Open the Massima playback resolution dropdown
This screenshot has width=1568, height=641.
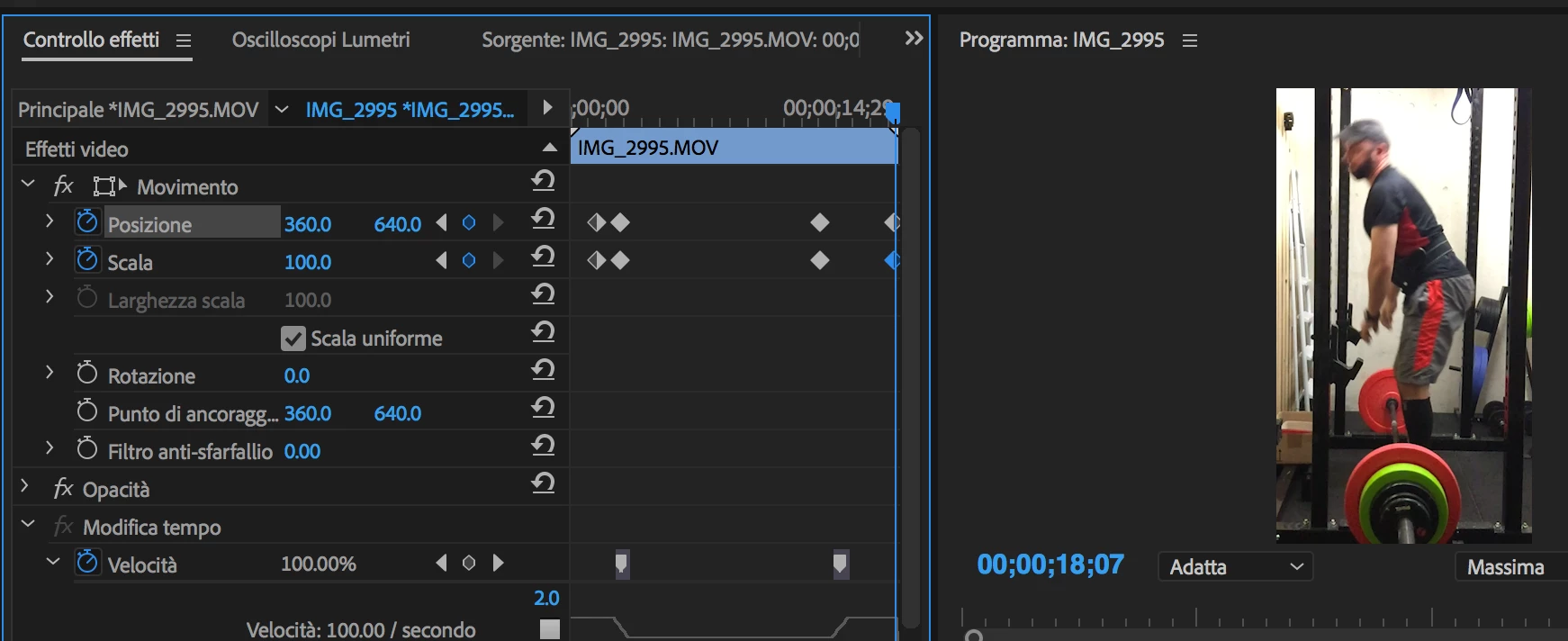pos(1512,567)
